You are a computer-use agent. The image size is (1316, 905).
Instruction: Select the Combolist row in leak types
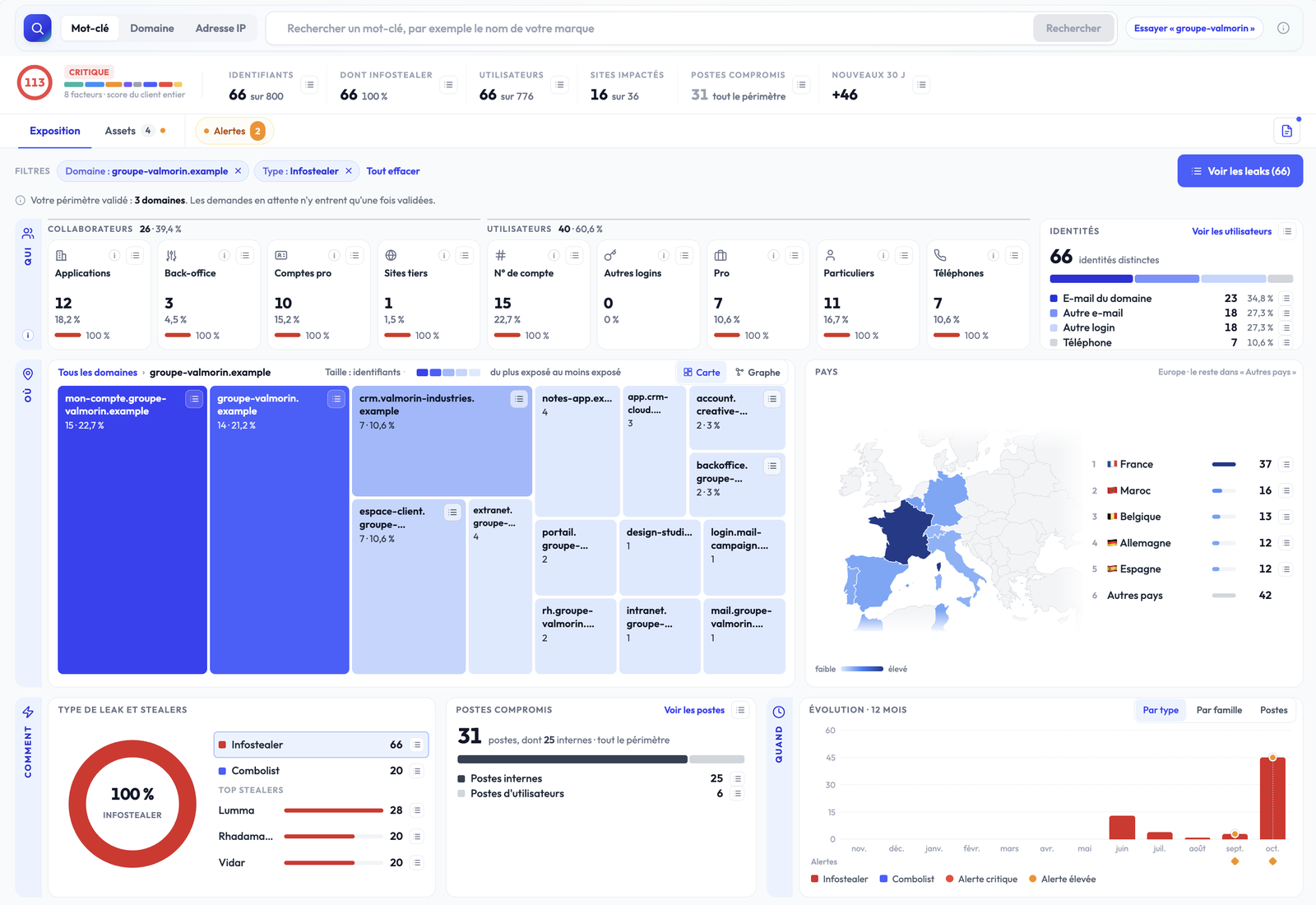pyautogui.click(x=321, y=771)
